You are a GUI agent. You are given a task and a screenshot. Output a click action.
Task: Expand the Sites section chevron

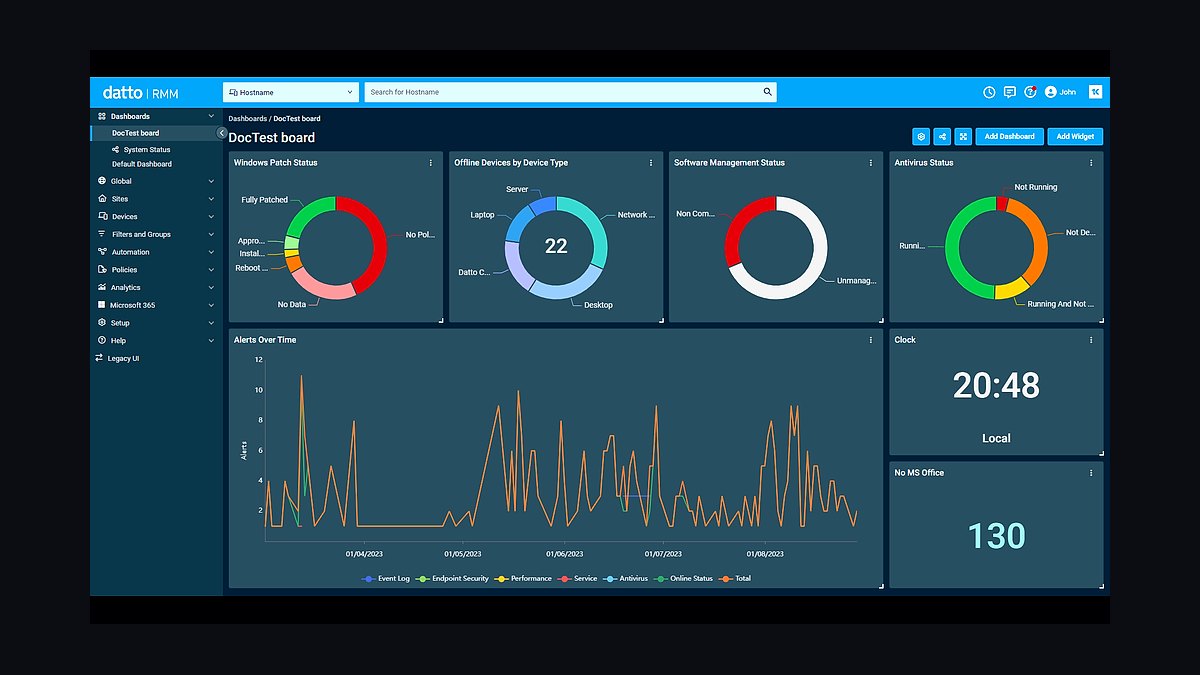tap(211, 199)
